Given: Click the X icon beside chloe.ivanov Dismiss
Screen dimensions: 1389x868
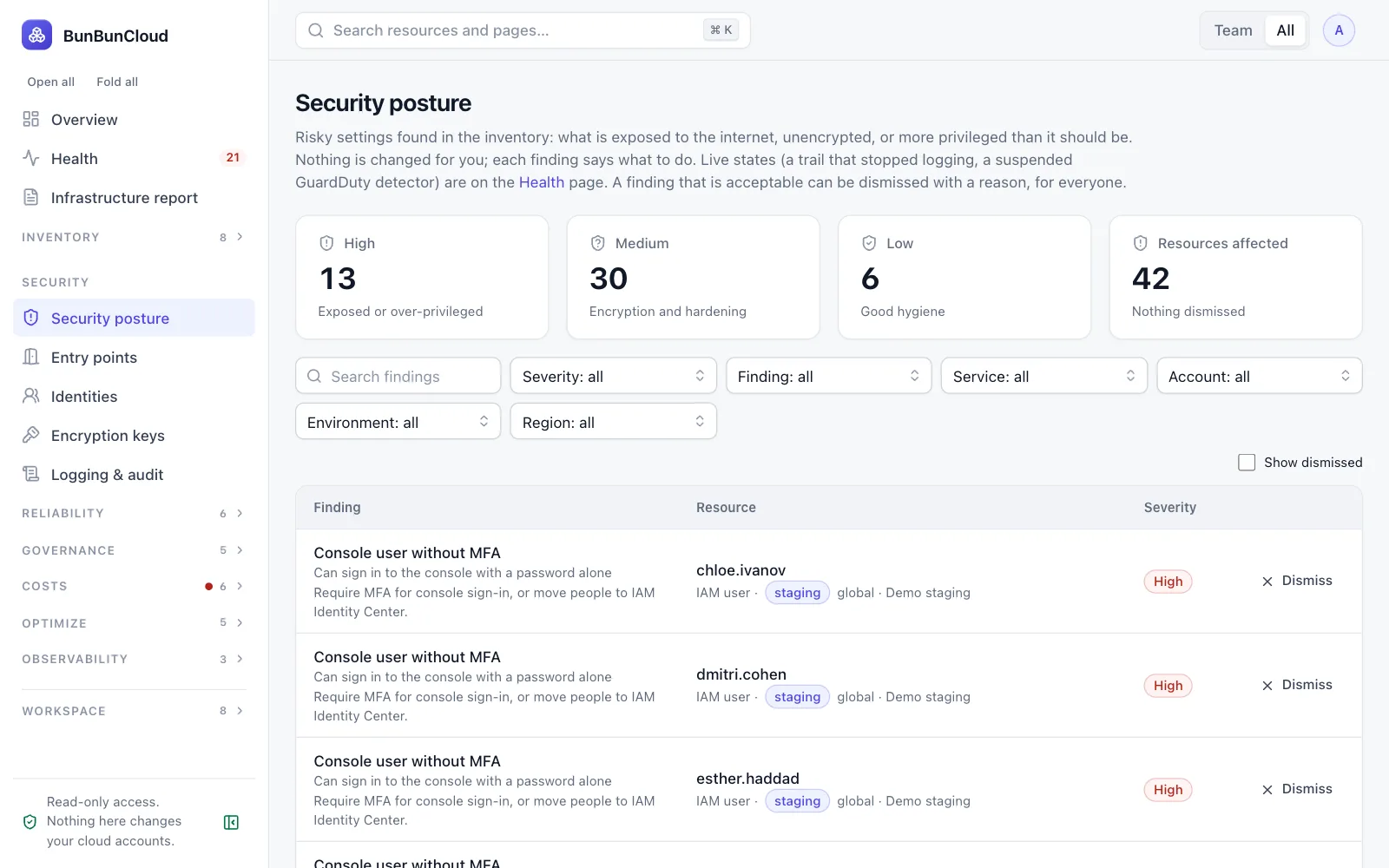Looking at the screenshot, I should point(1267,582).
